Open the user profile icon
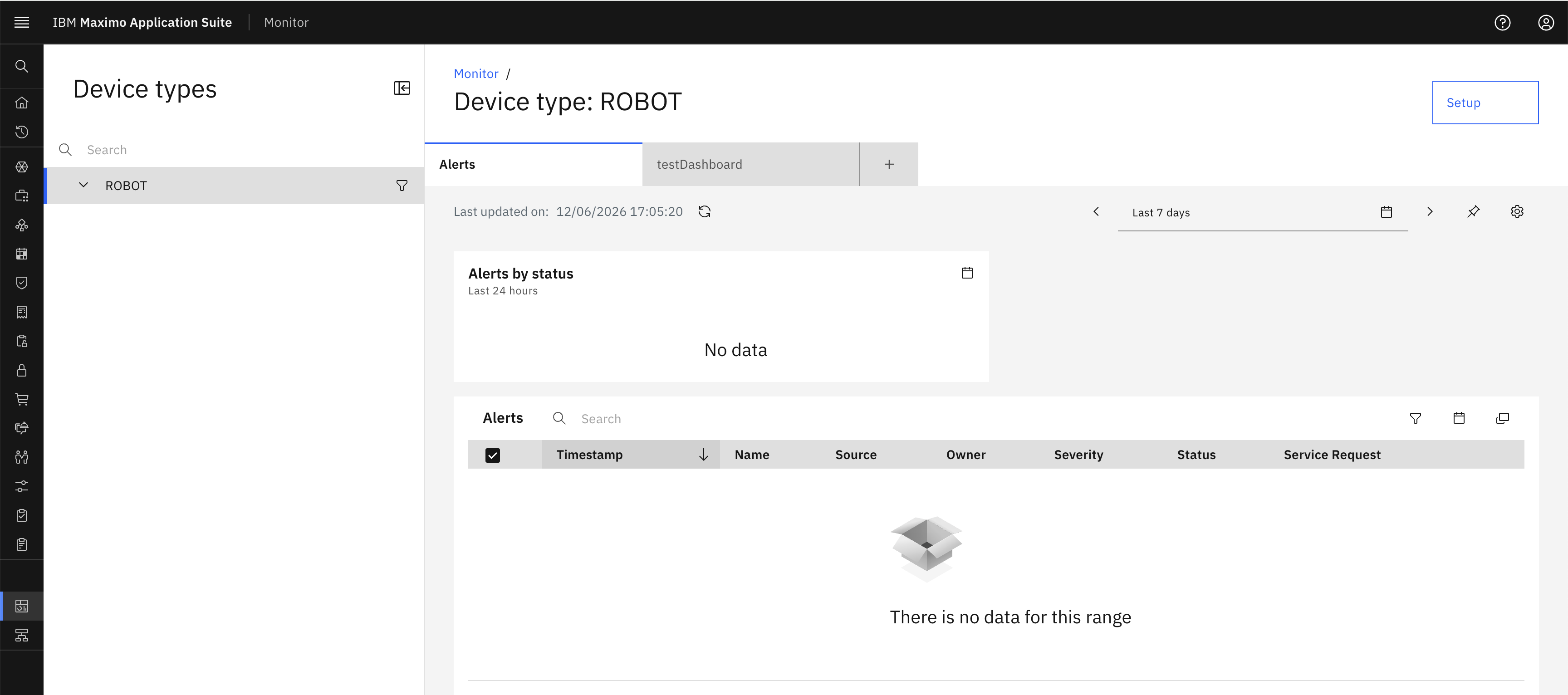 click(x=1546, y=23)
